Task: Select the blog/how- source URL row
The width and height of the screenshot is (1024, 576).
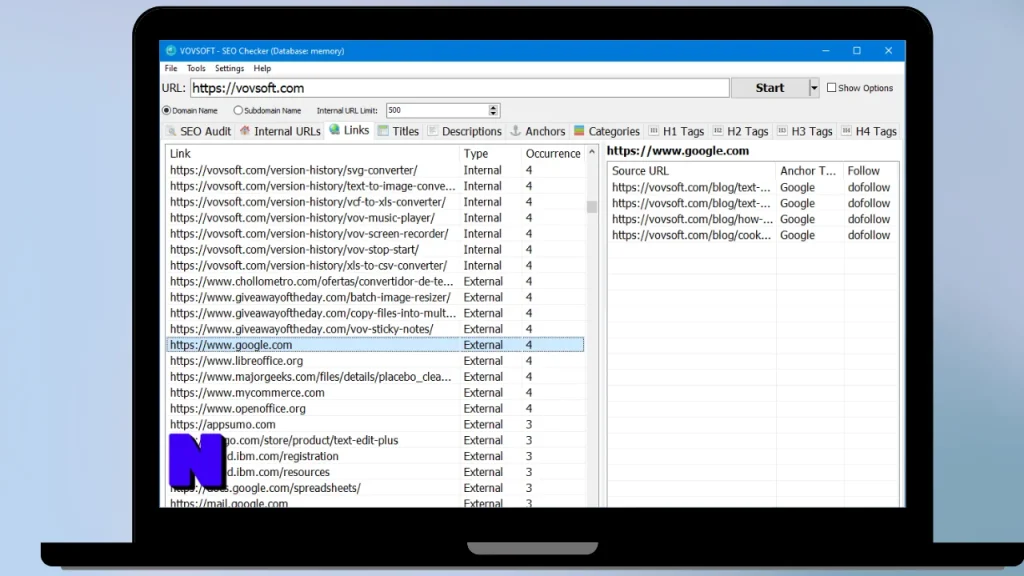Action: tap(753, 219)
